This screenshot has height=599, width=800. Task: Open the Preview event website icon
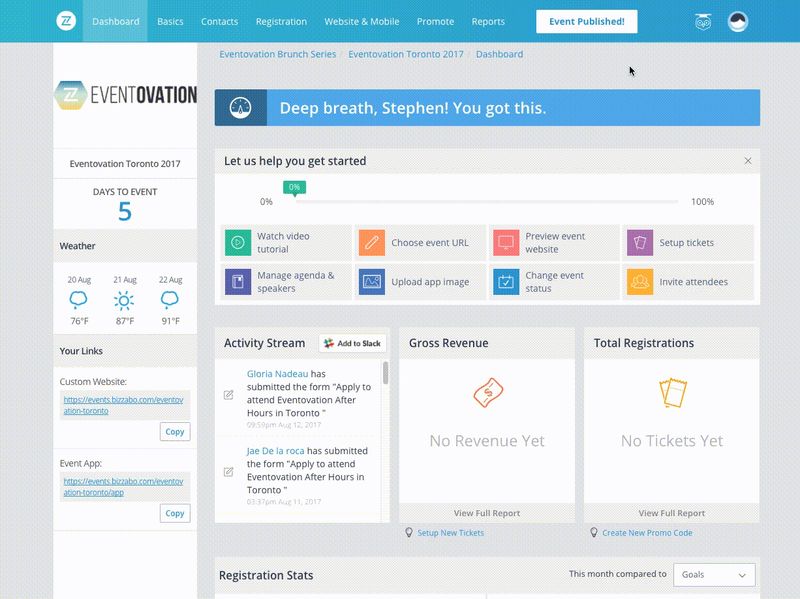click(503, 241)
